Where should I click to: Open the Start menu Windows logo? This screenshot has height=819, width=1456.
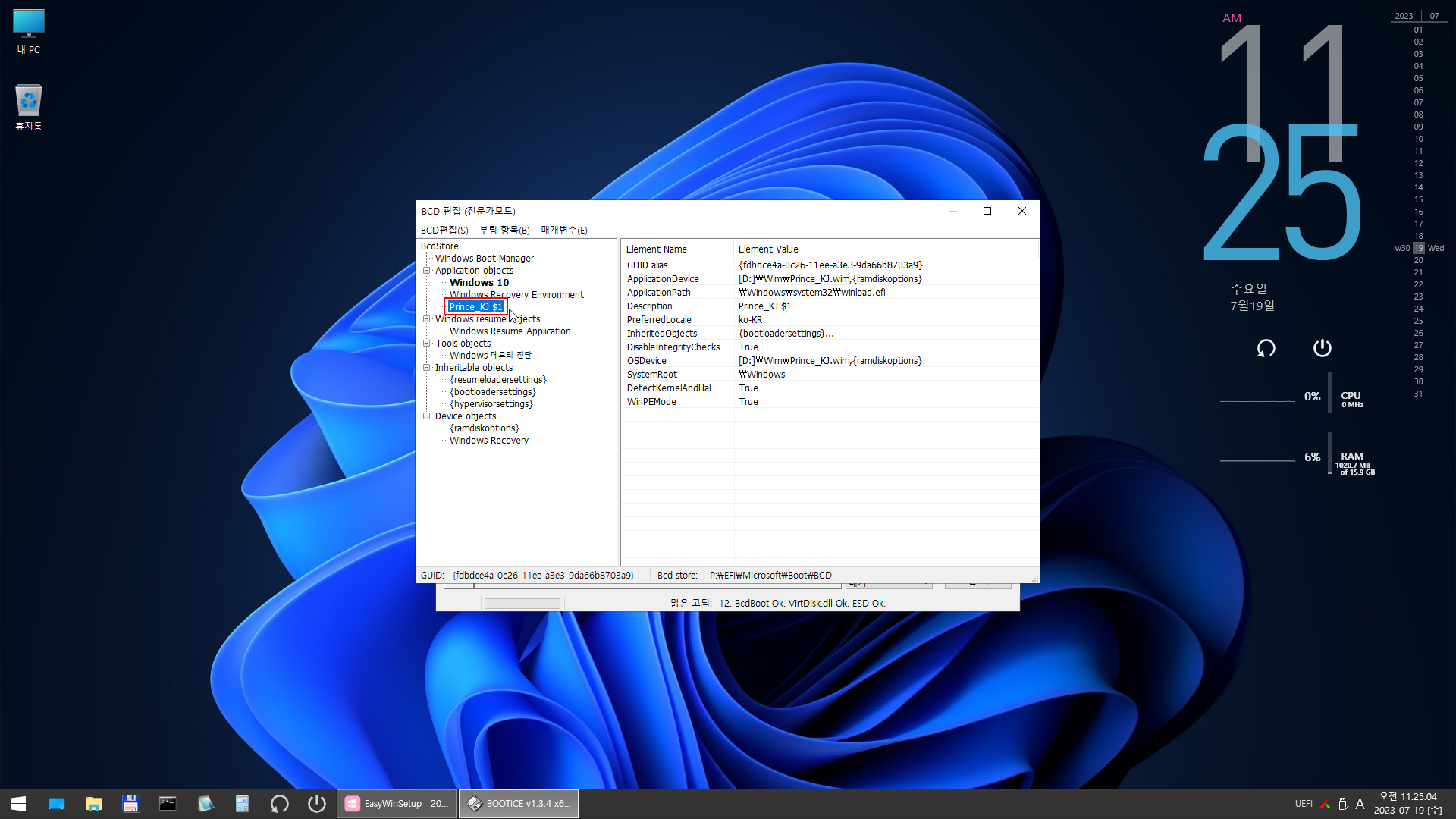coord(18,804)
